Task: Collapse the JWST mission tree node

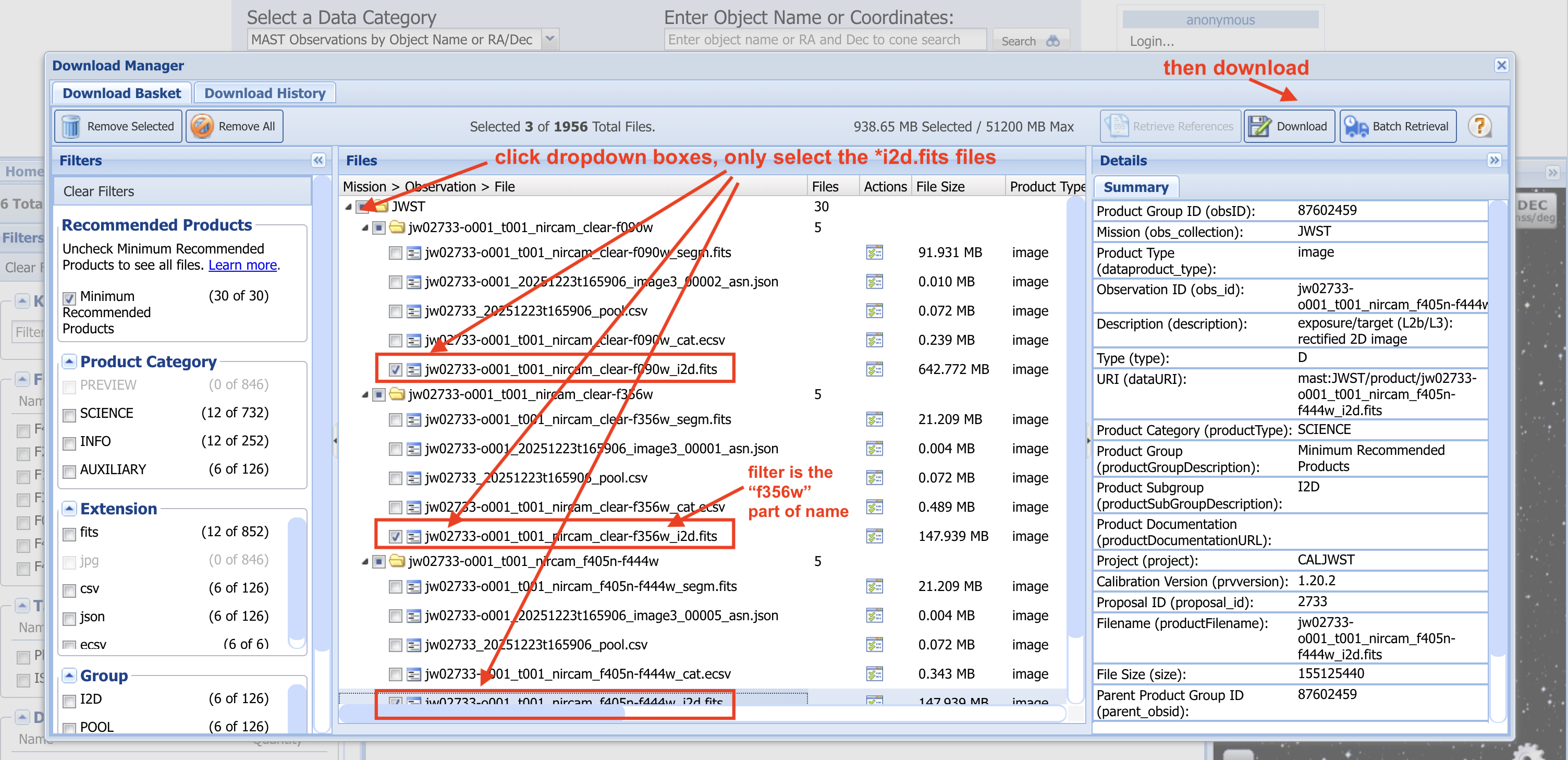Action: (348, 207)
